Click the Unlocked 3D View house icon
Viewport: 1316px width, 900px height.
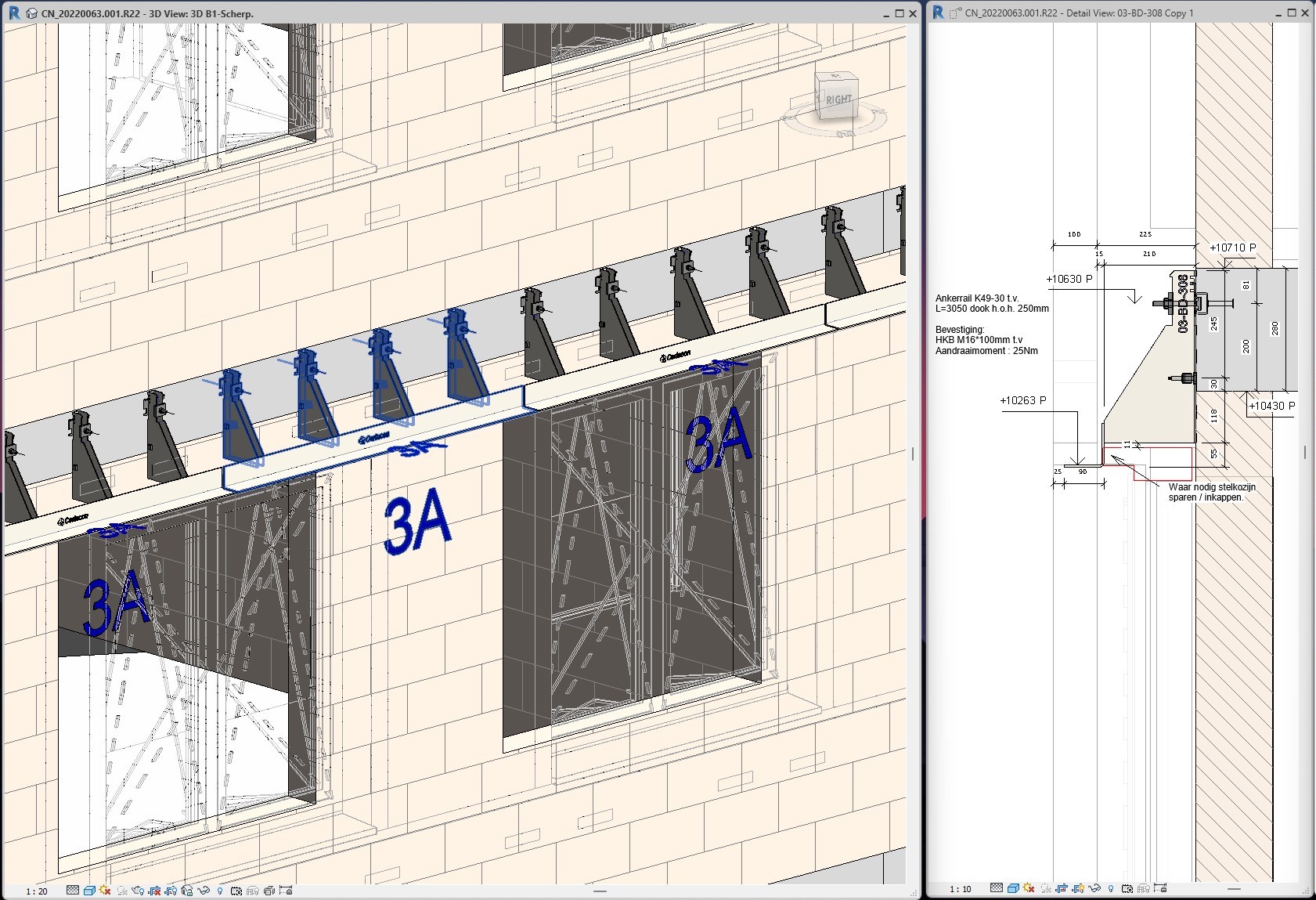[187, 891]
